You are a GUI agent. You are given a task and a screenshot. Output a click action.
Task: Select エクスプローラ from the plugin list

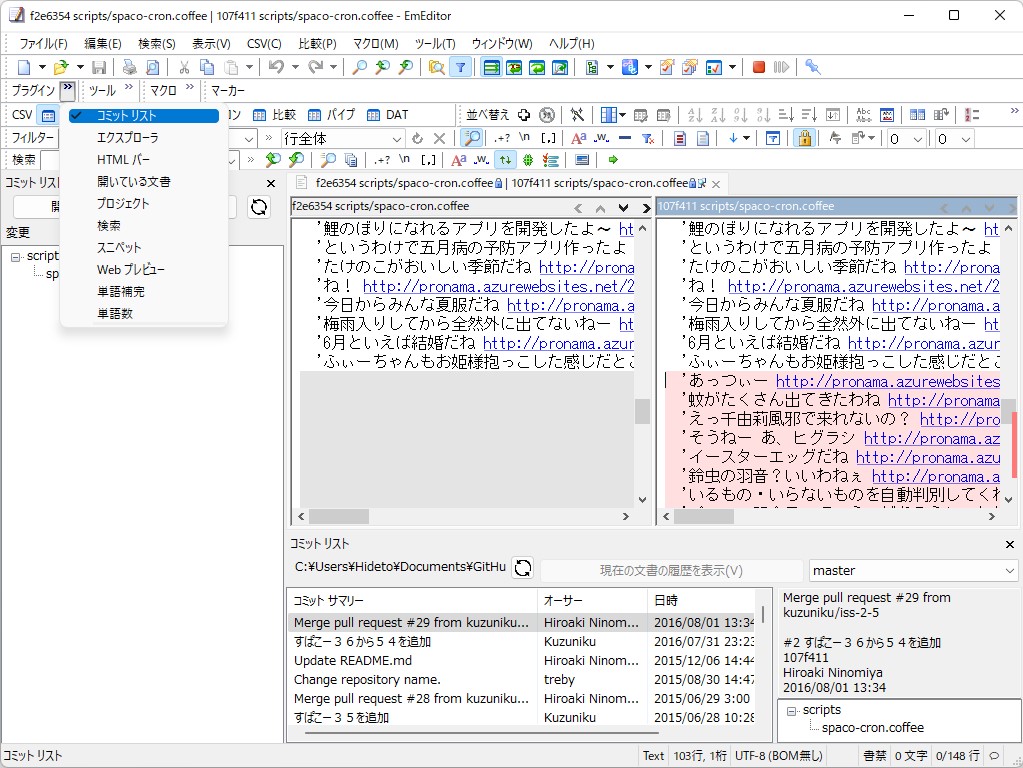pos(127,138)
